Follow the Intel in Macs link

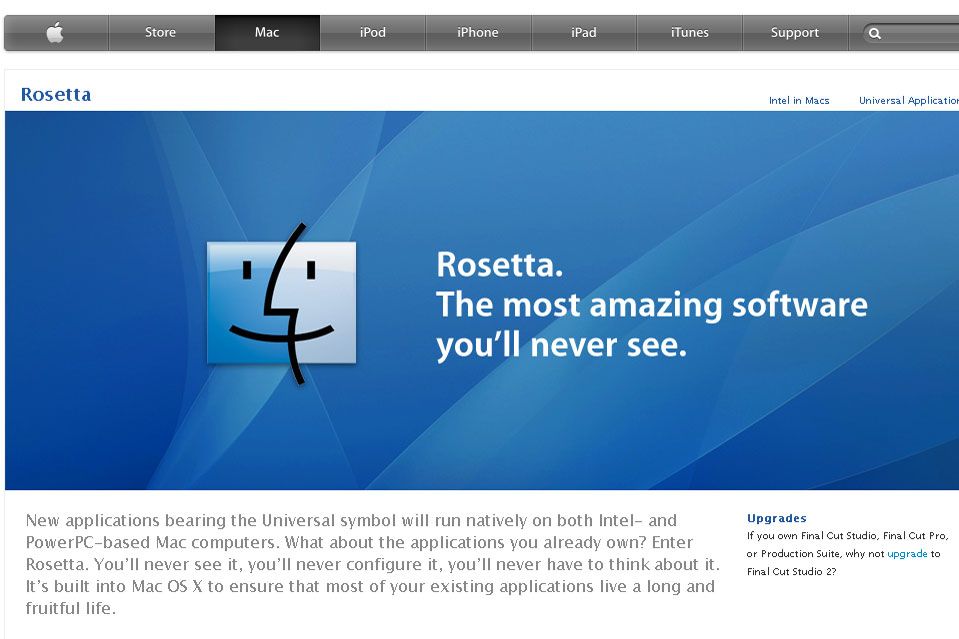click(x=799, y=100)
